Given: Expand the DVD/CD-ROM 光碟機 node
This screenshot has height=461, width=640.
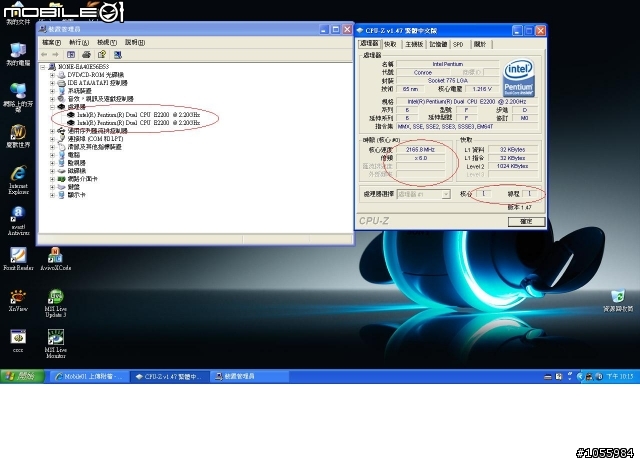Looking at the screenshot, I should 52,75.
